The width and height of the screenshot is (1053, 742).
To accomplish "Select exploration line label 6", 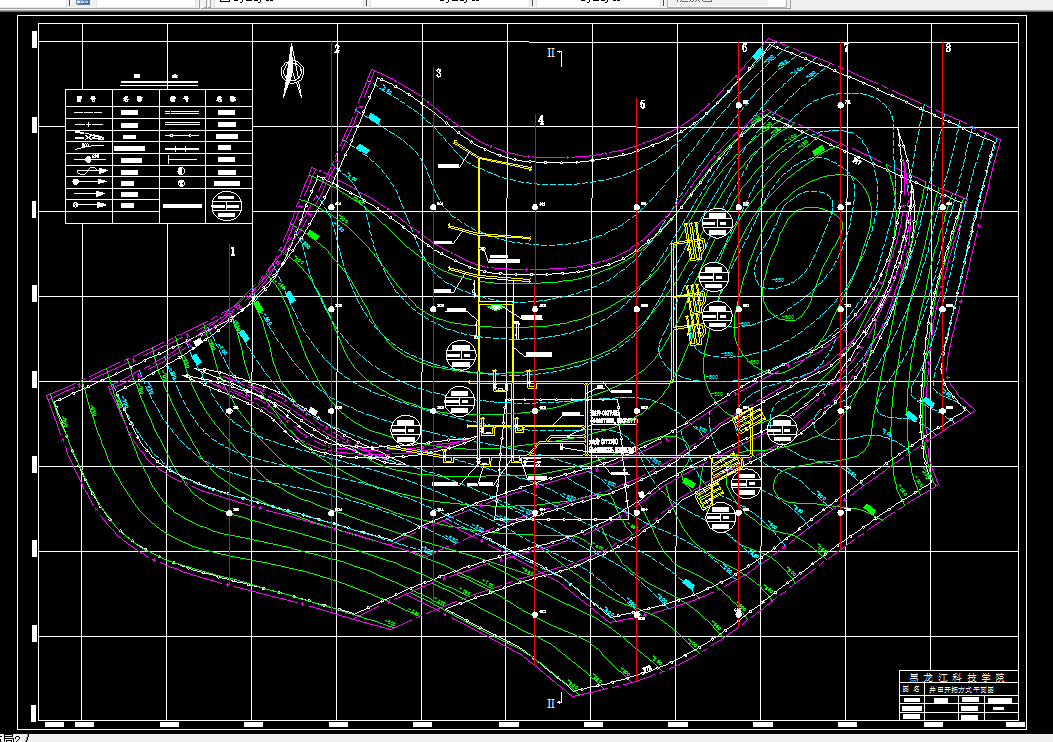I will coord(744,48).
